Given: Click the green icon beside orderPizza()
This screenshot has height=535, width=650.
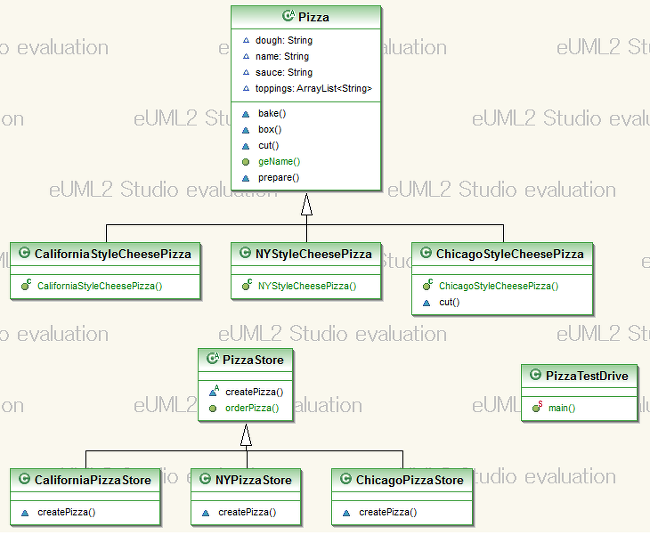Looking at the screenshot, I should [x=213, y=409].
